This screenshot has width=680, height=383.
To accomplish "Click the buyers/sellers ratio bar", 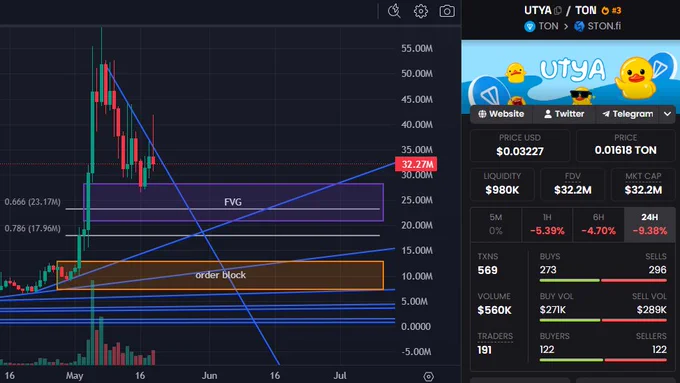I will click(x=603, y=360).
